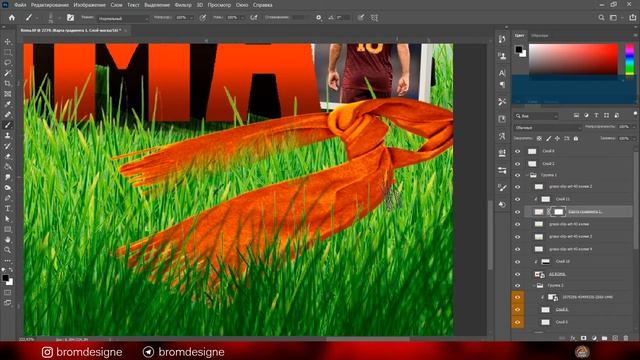The image size is (640, 360).
Task: Toggle the airbrush build-up icon
Action: tap(254, 18)
